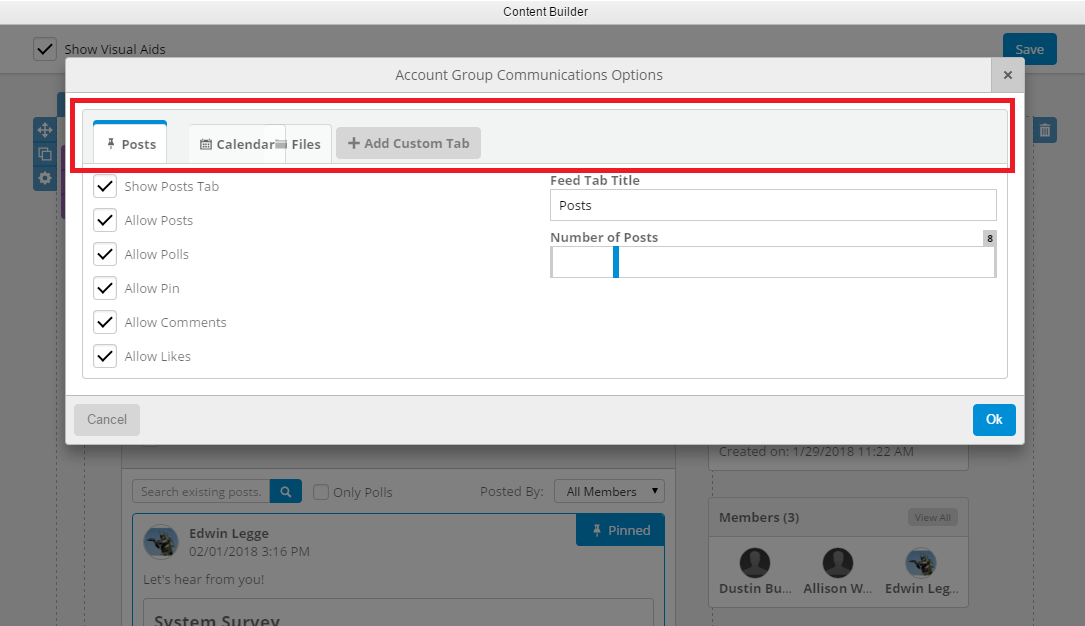Click View All members button
This screenshot has width=1085, height=626.
click(932, 517)
